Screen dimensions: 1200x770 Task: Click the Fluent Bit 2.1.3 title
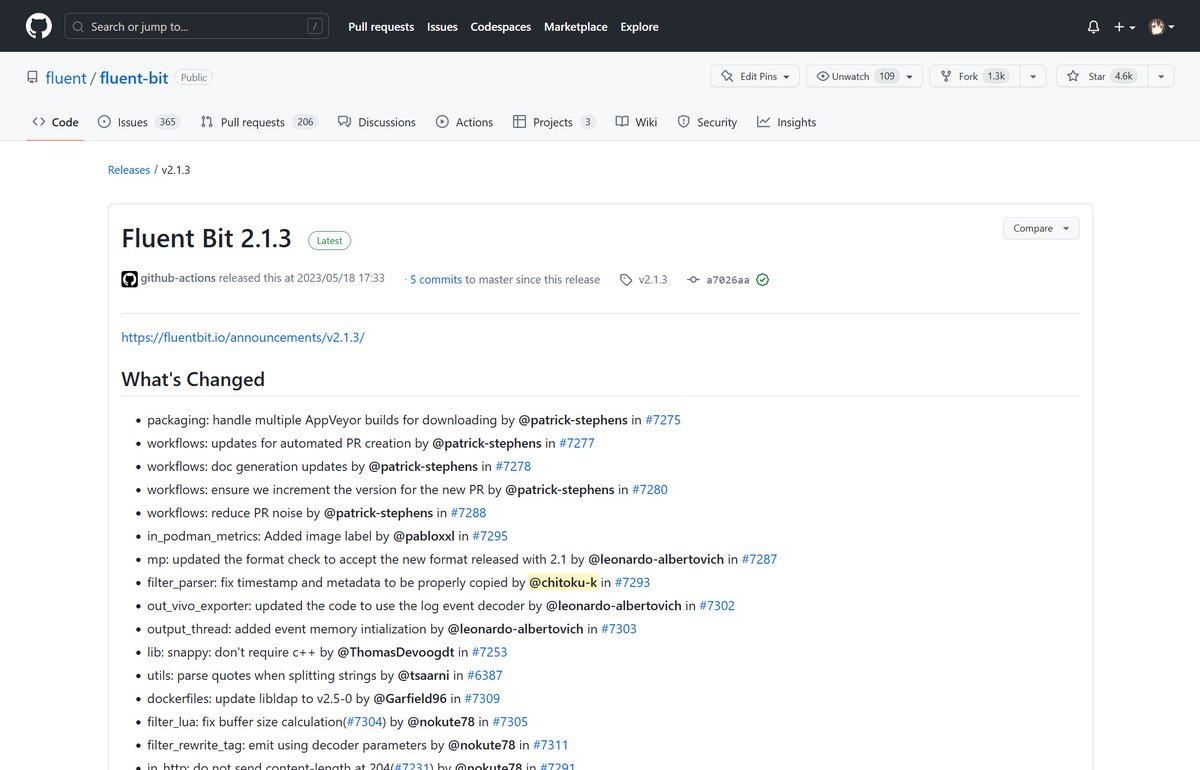(207, 238)
